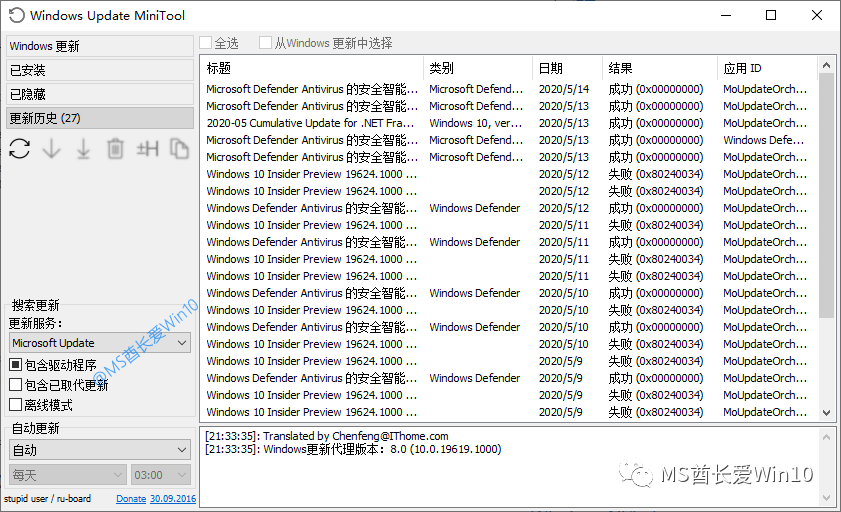Screen dimensions: 841x512
Task: Toggle the 全选 select-all checkbox
Action: (x=206, y=43)
